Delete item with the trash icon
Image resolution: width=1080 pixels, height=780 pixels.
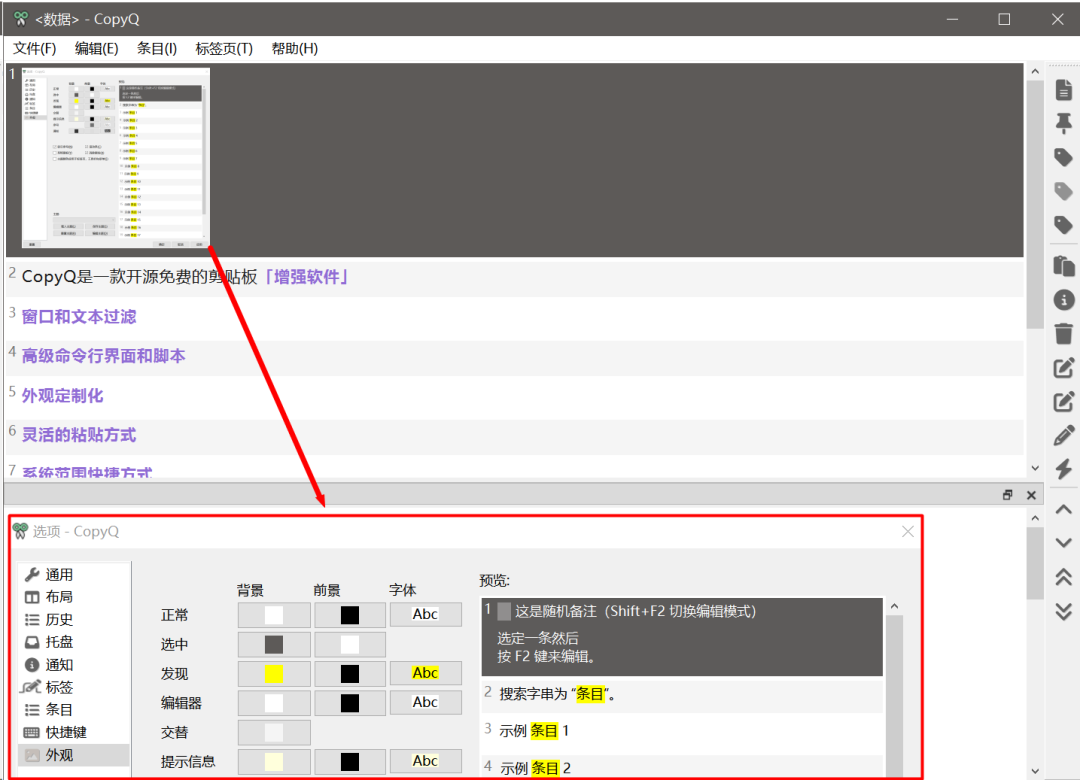1063,333
